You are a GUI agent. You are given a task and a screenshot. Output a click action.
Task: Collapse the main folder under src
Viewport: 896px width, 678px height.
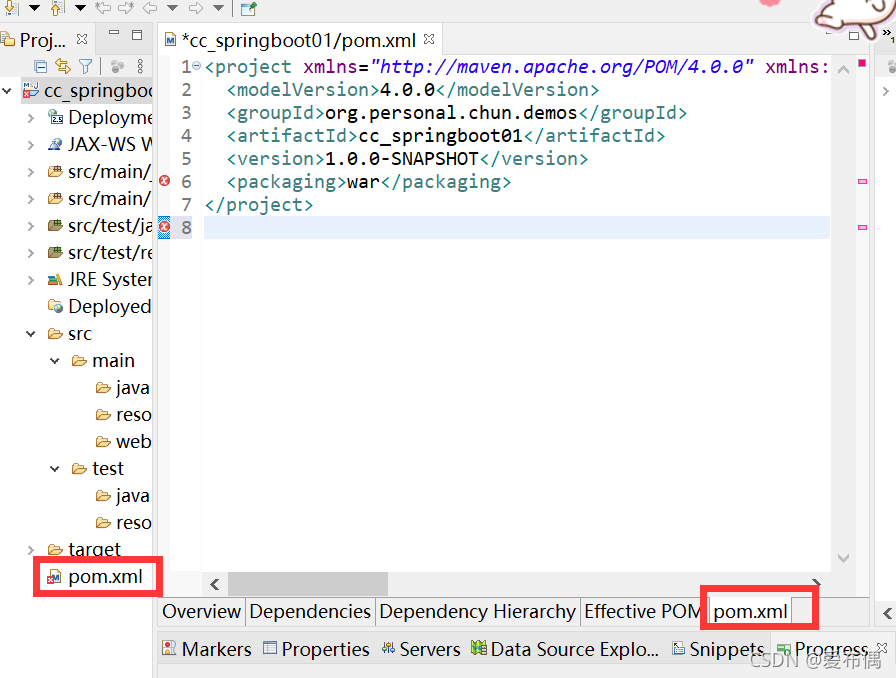pyautogui.click(x=53, y=360)
